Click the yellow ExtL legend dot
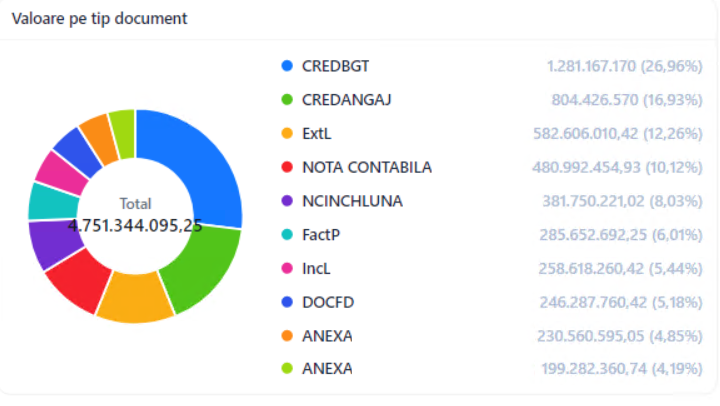This screenshot has width=720, height=406. coord(287,134)
